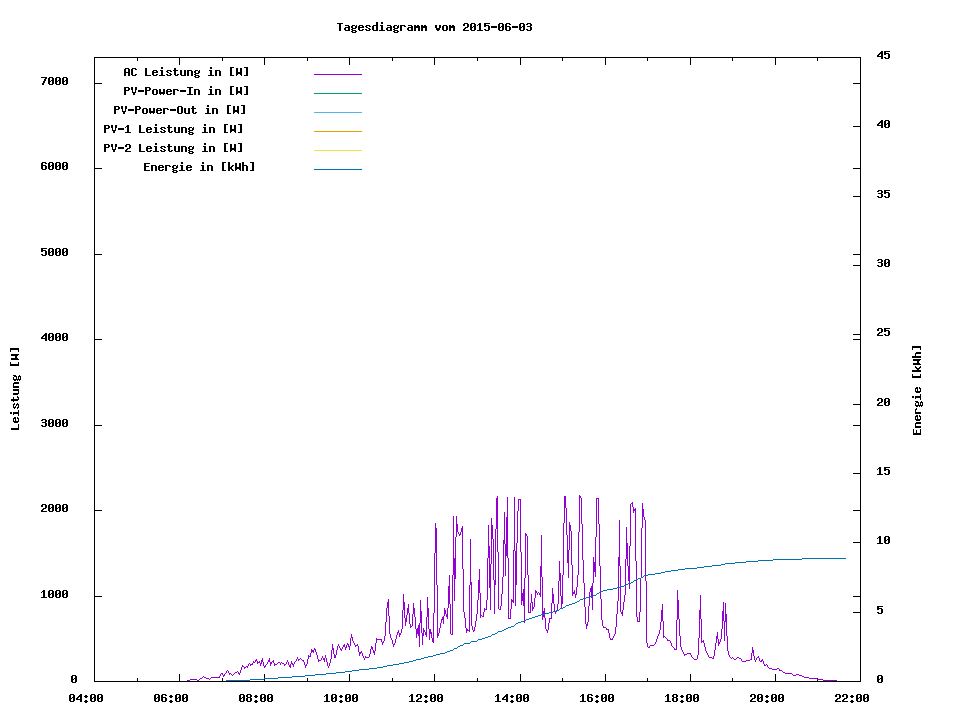This screenshot has width=960, height=720.
Task: Click the blue line sample for PV-Power-Out
Action: [x=337, y=112]
